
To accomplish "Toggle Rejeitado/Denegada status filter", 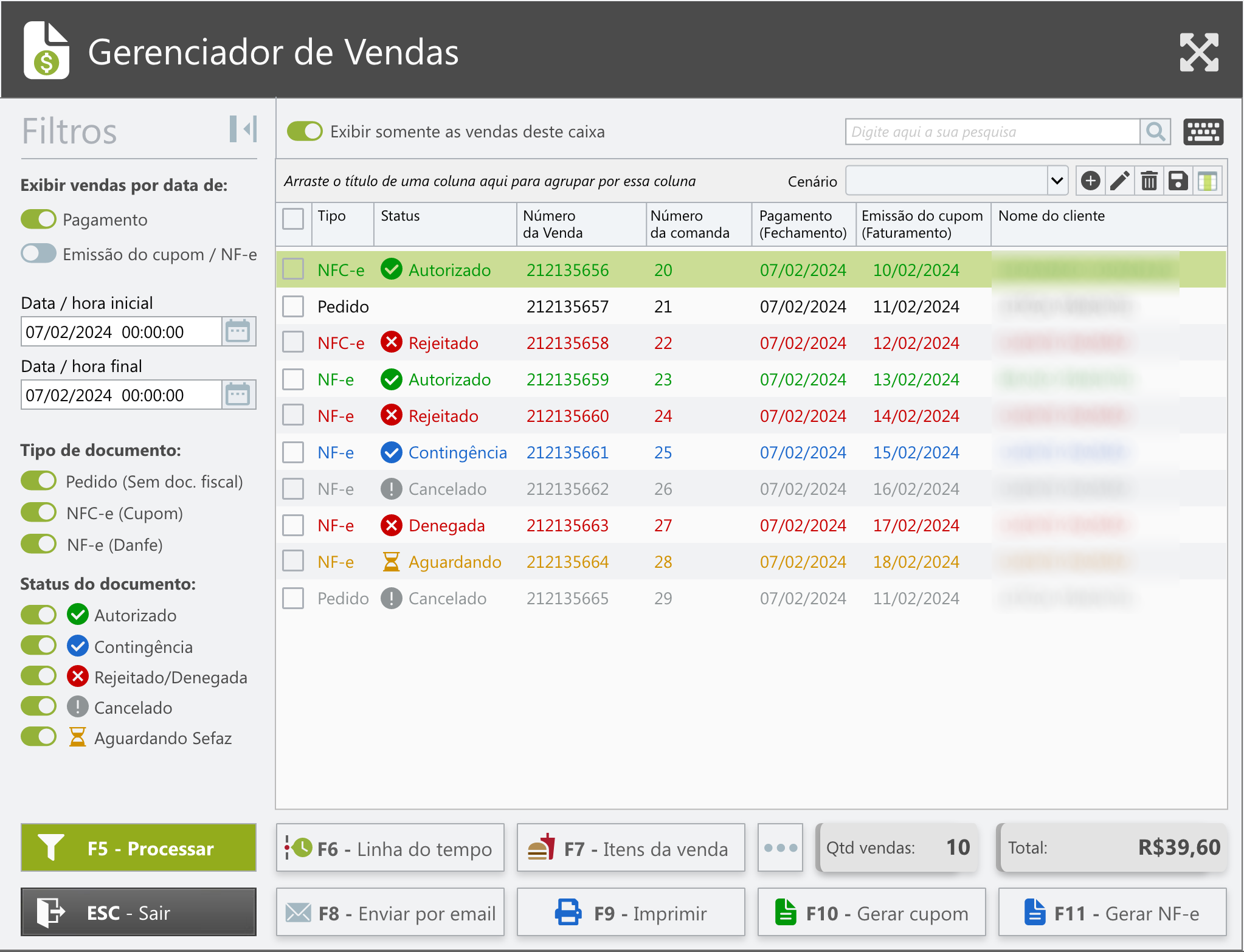I will coord(38,676).
